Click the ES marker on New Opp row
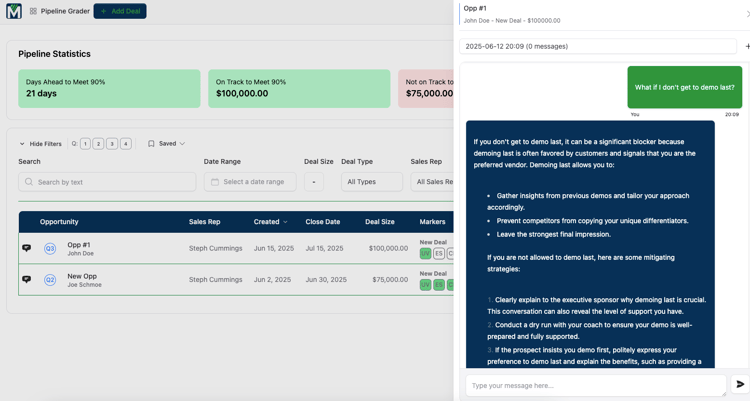Image resolution: width=750 pixels, height=401 pixels. (x=439, y=285)
